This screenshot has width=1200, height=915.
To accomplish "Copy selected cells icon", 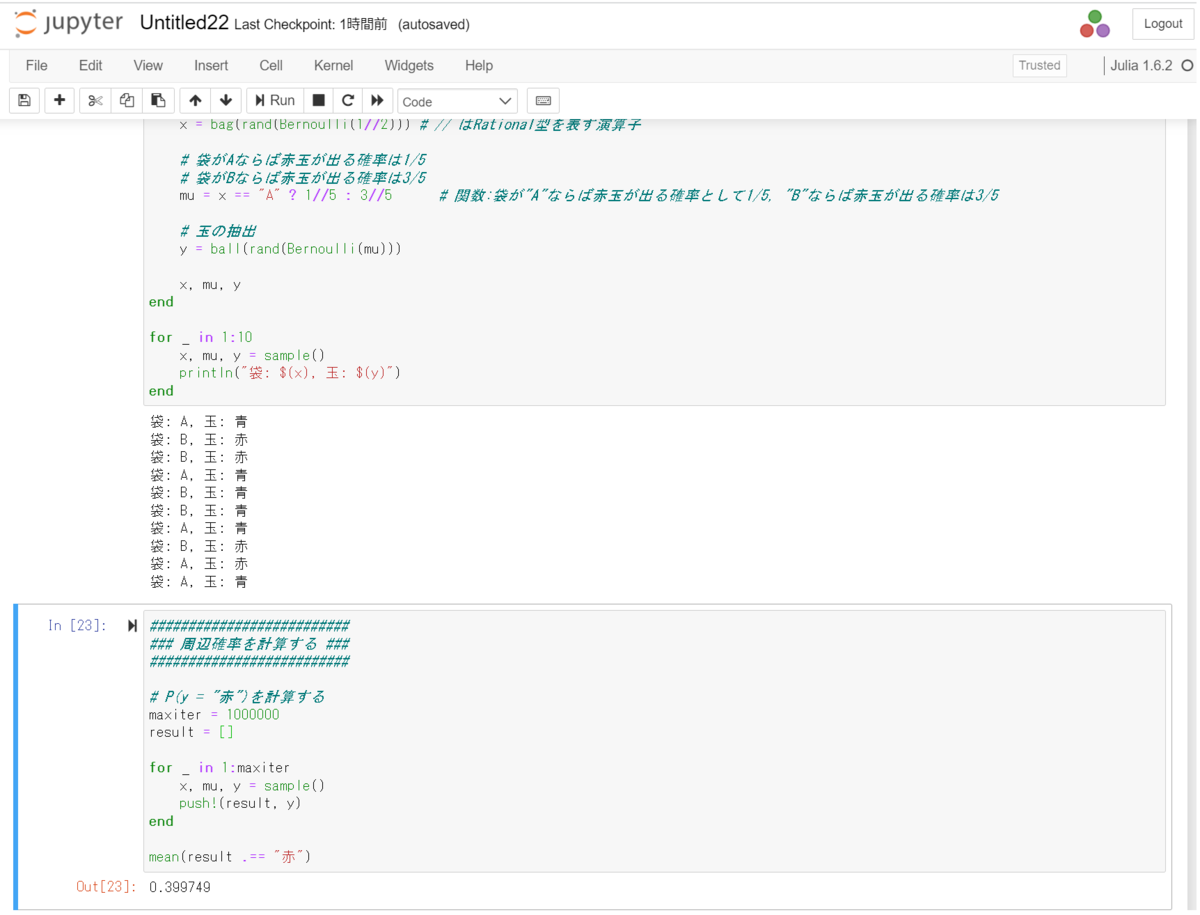I will [x=126, y=101].
